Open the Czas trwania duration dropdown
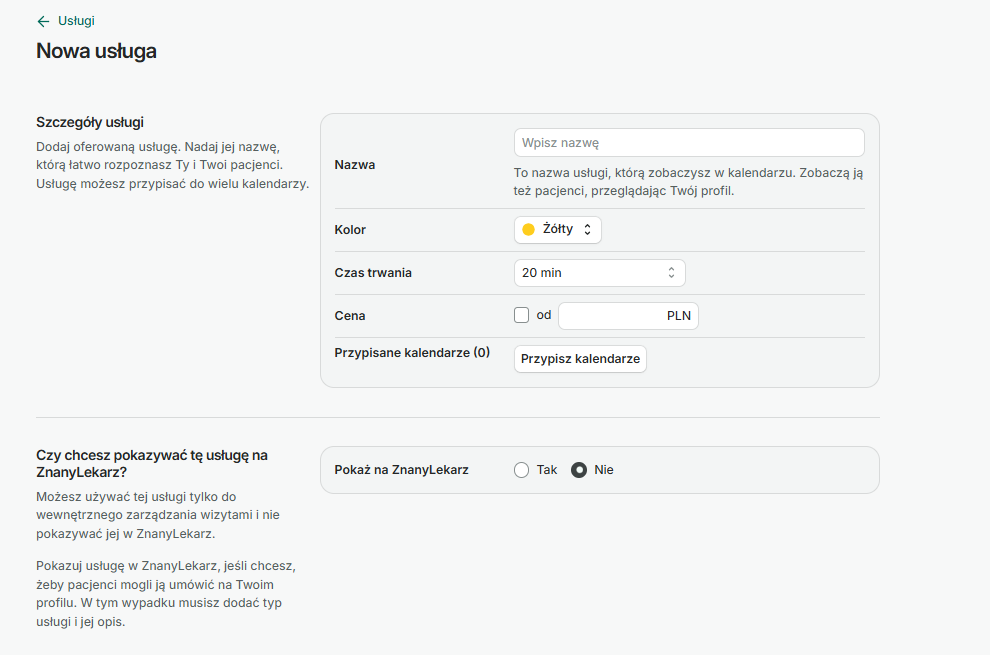Screen dimensions: 990x655 [x=599, y=272]
